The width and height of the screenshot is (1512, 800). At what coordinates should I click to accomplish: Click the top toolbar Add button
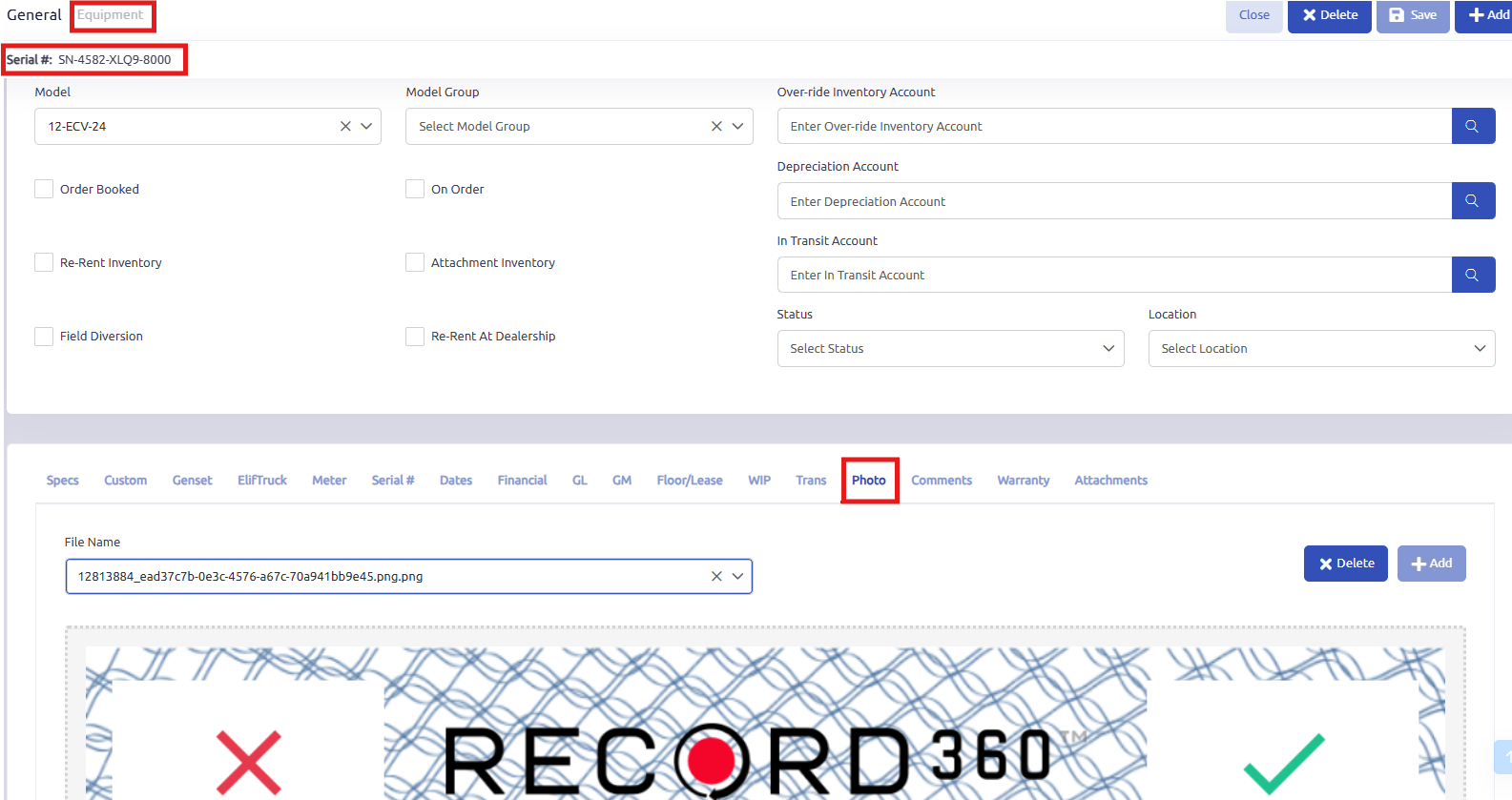click(x=1485, y=15)
